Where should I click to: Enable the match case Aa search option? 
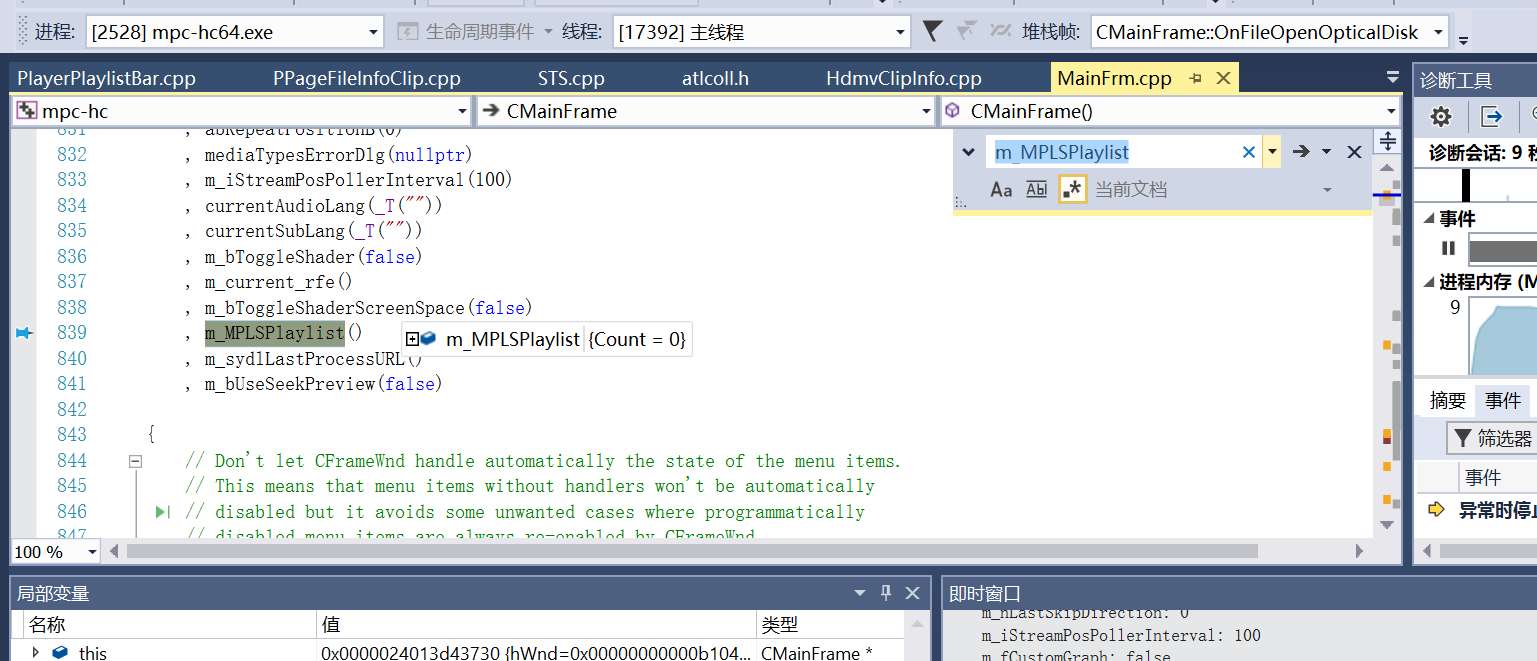[1001, 189]
